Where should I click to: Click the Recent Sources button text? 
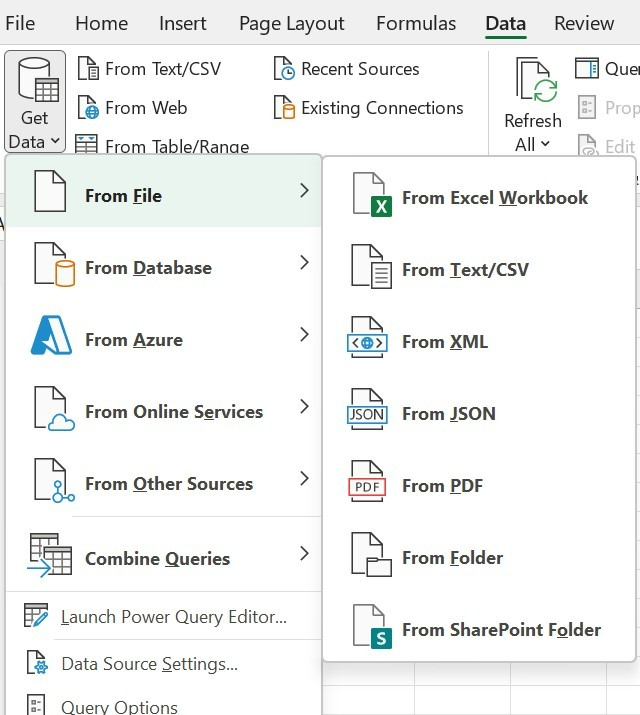coord(360,69)
